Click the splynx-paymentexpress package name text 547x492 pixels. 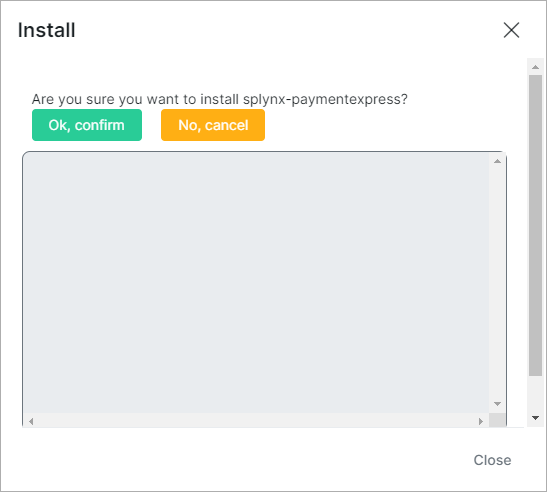click(322, 99)
